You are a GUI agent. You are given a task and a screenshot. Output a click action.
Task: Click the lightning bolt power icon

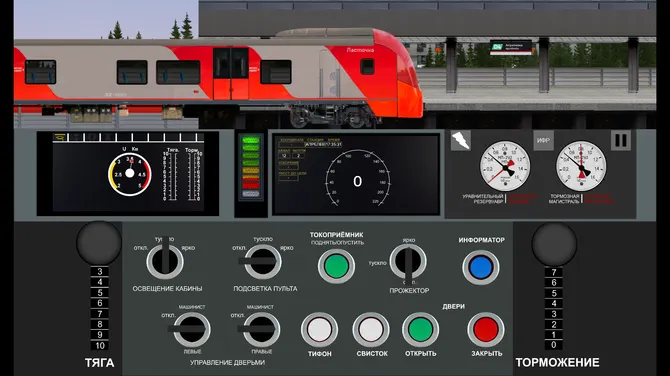pos(461,141)
